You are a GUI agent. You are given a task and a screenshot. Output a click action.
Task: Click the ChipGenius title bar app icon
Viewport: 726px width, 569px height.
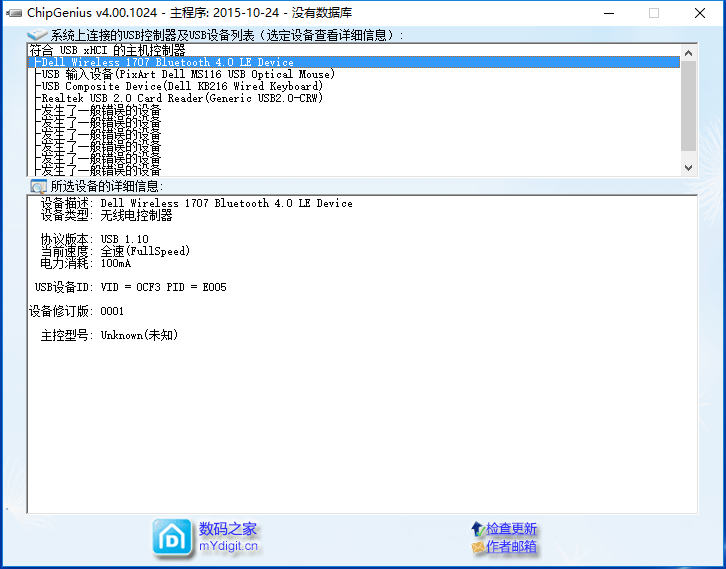pos(13,13)
